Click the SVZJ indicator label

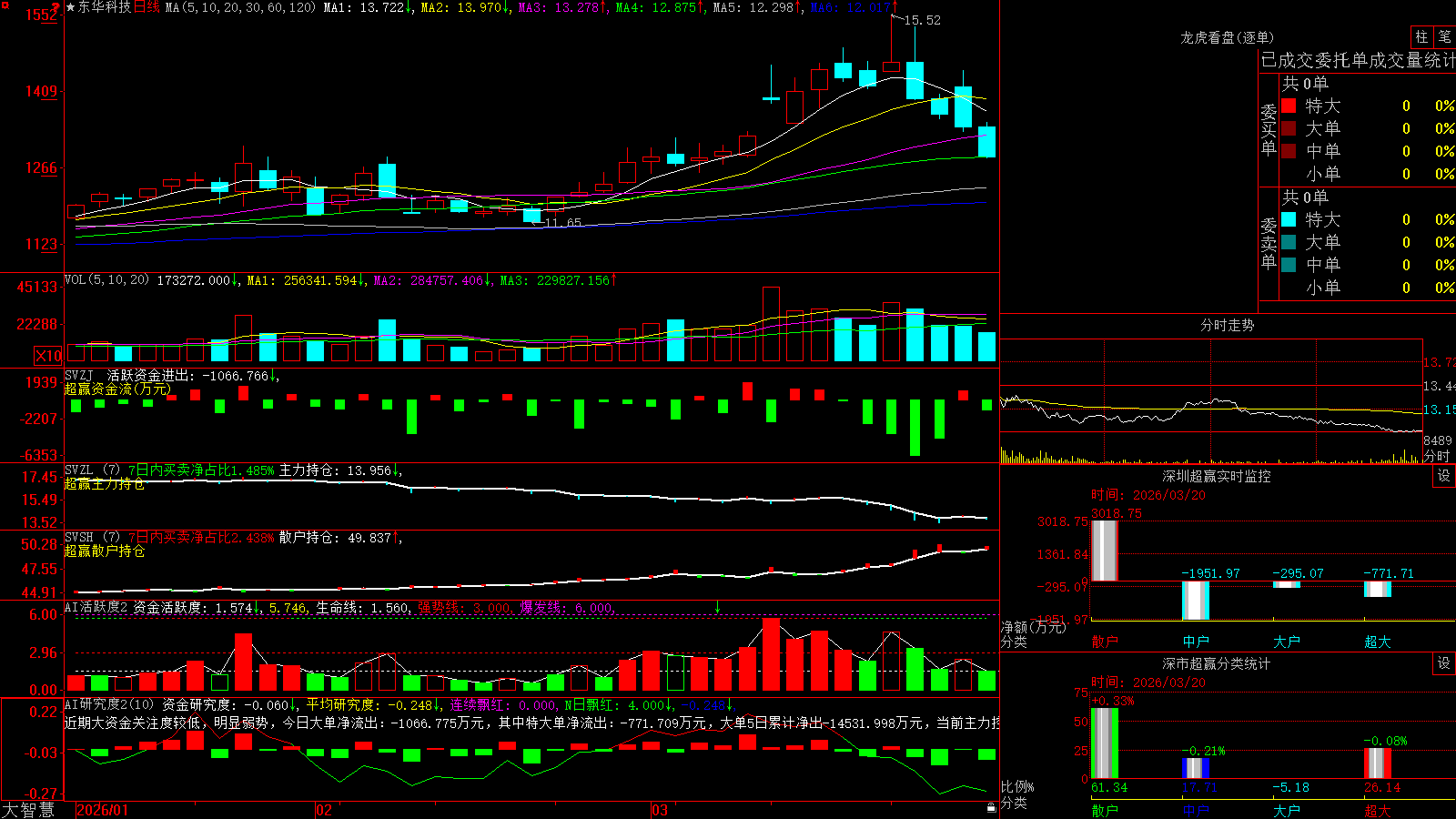coord(79,376)
